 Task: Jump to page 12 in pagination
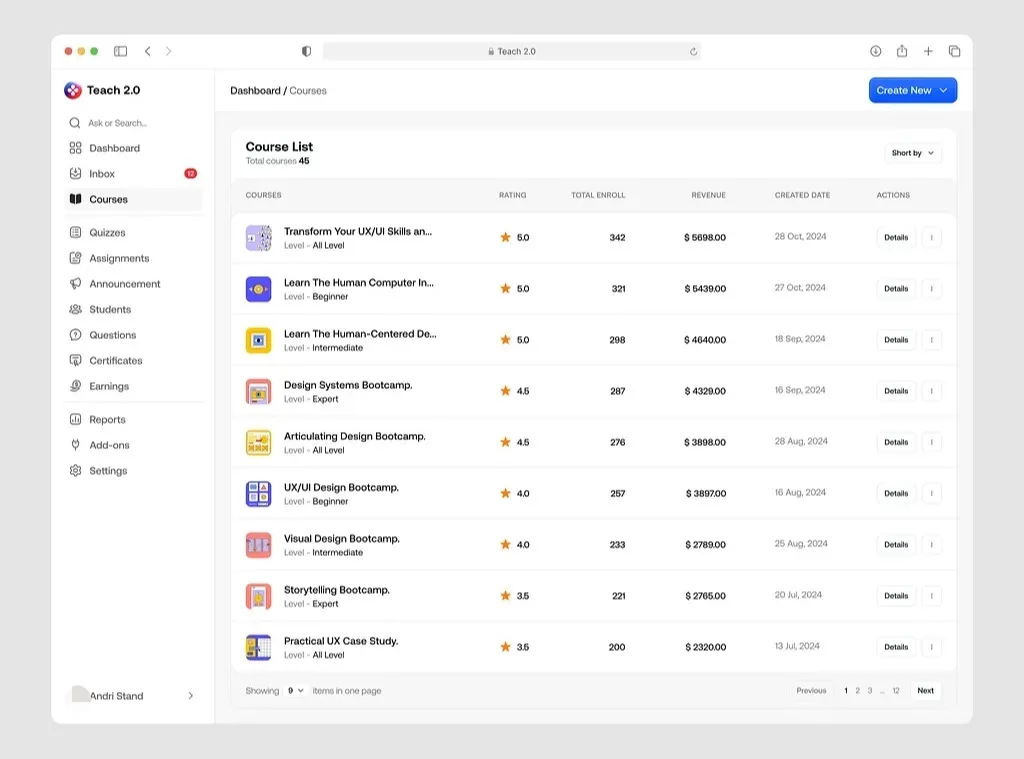[896, 690]
